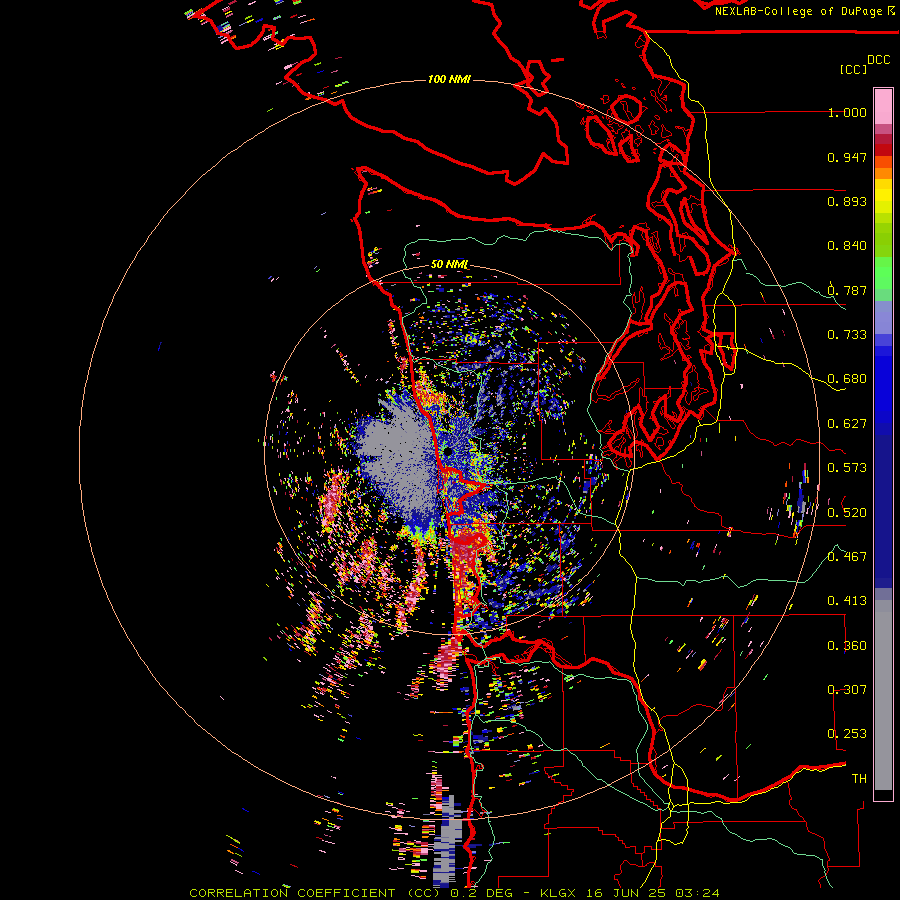Select the 0.840 legend value
This screenshot has height=900, width=900.
pyautogui.click(x=847, y=246)
